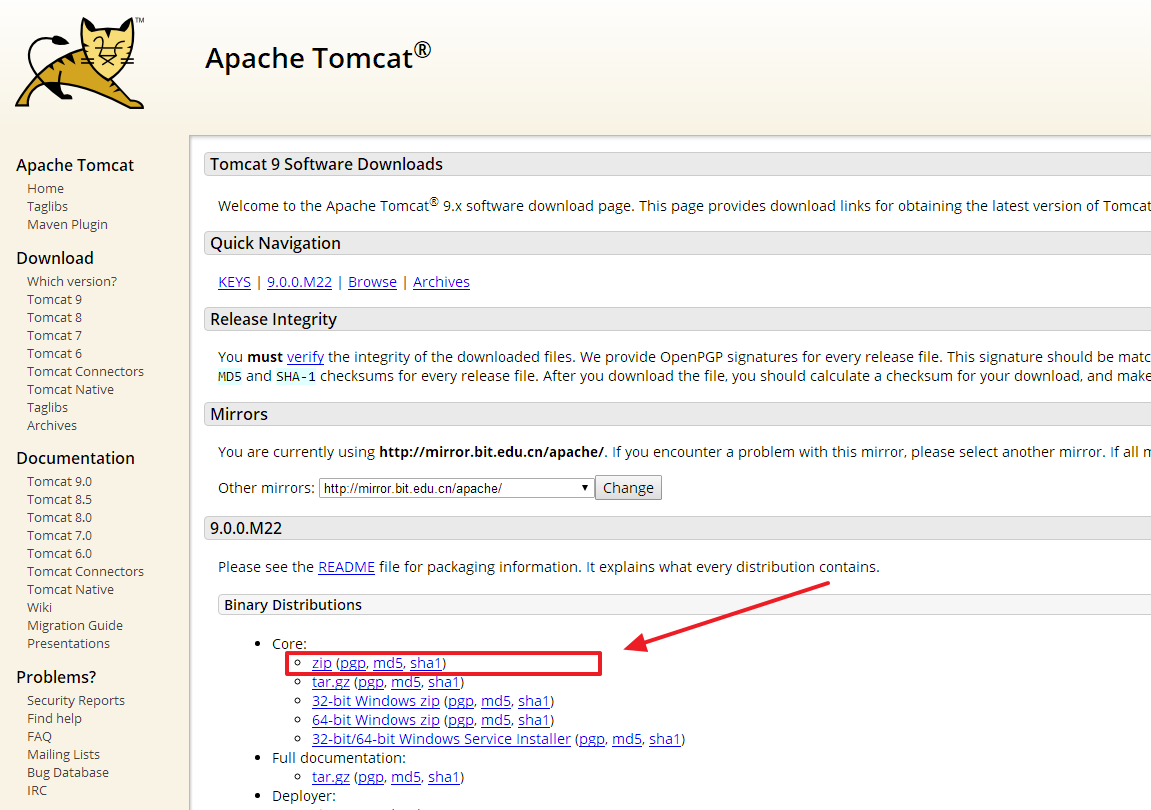Open pgp for 64-bit Windows zip
The width and height of the screenshot is (1151, 810).
coord(461,720)
